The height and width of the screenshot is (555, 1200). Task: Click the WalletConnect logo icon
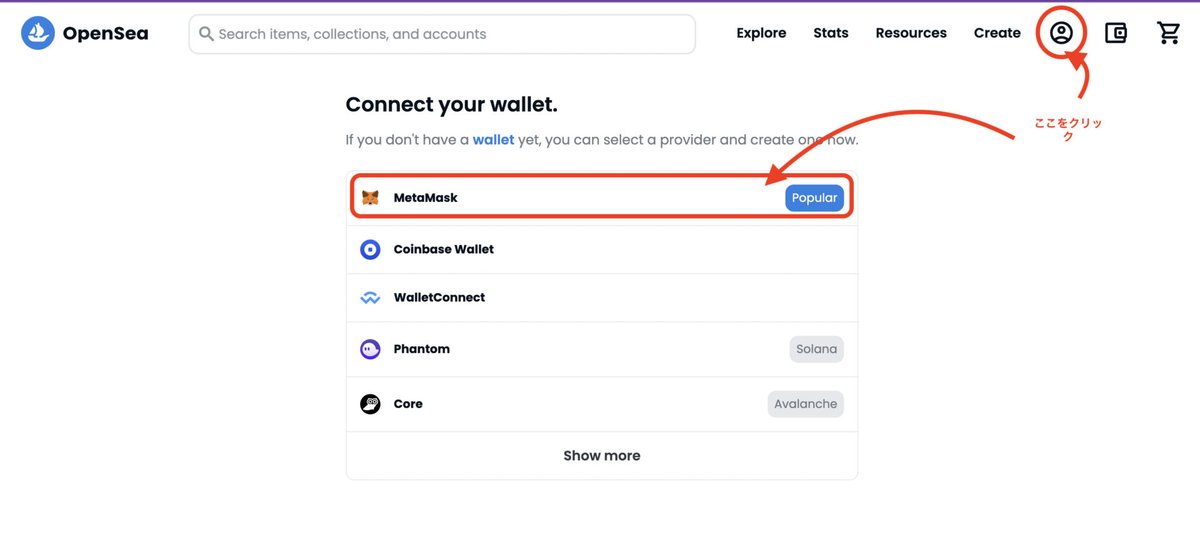[370, 298]
